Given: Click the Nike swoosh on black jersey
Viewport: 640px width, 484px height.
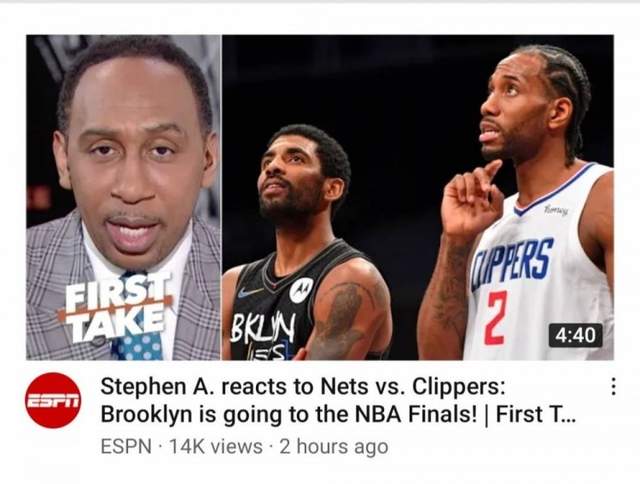Looking at the screenshot, I should point(251,292).
